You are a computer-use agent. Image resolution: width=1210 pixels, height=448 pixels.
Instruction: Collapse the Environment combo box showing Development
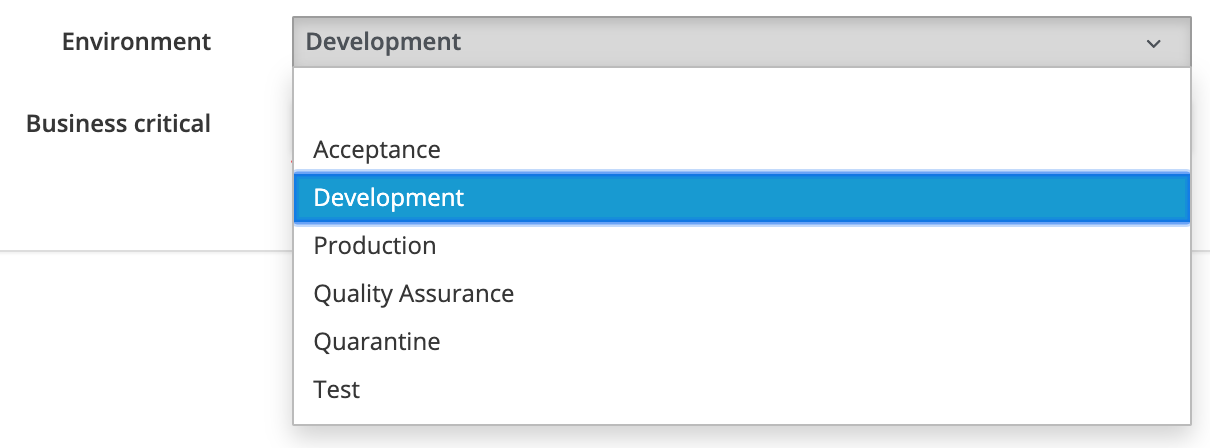[742, 42]
